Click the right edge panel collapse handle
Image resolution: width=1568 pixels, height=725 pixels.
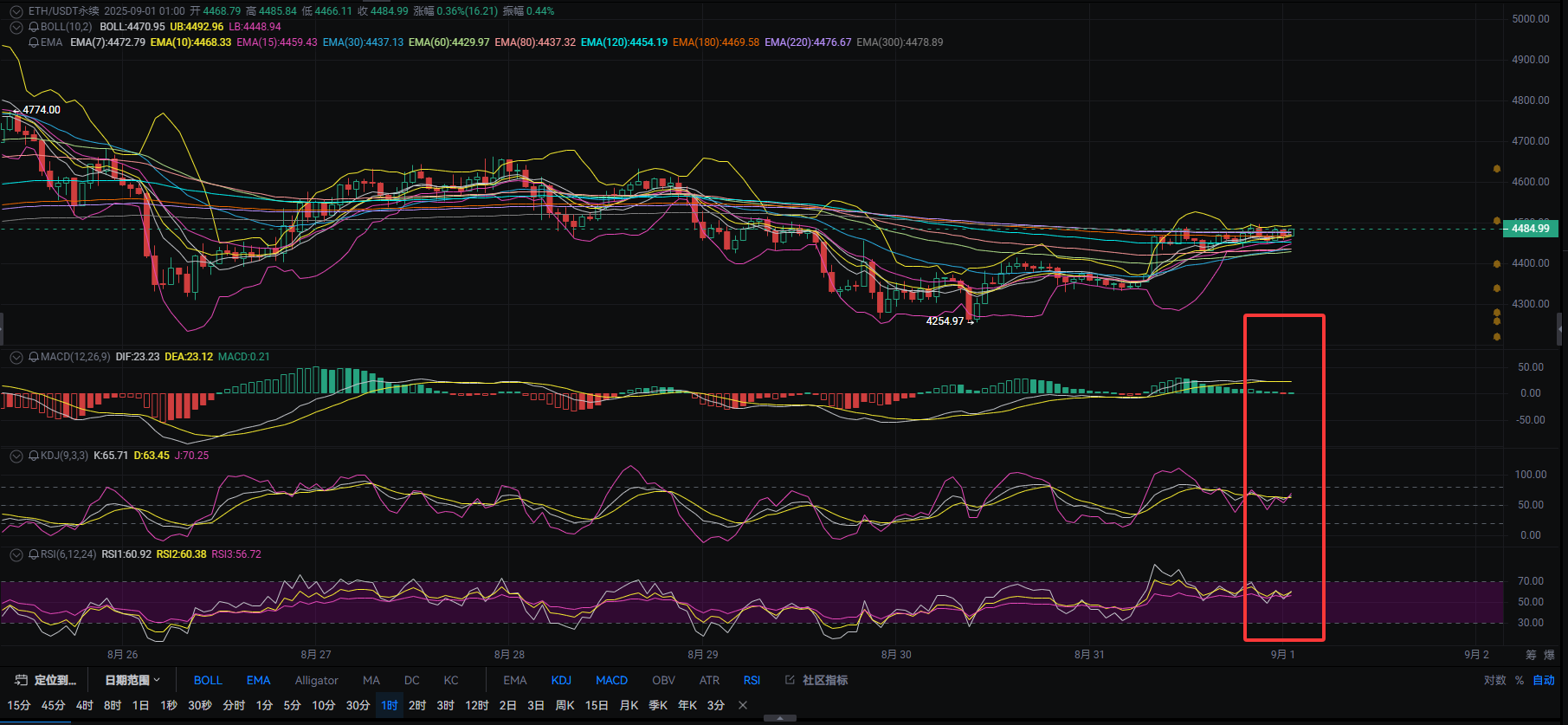(1559, 329)
